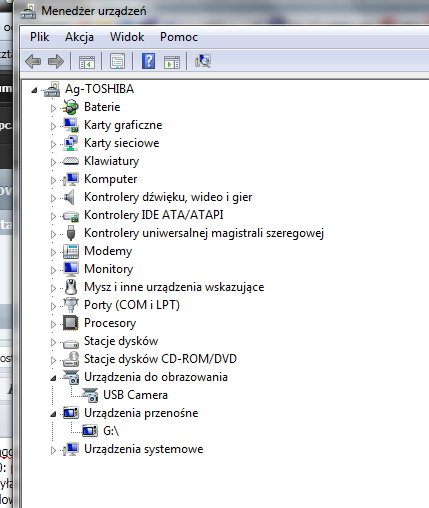Expand Stacje dysków CD-ROM/DVD category
The height and width of the screenshot is (508, 429).
coord(53,360)
